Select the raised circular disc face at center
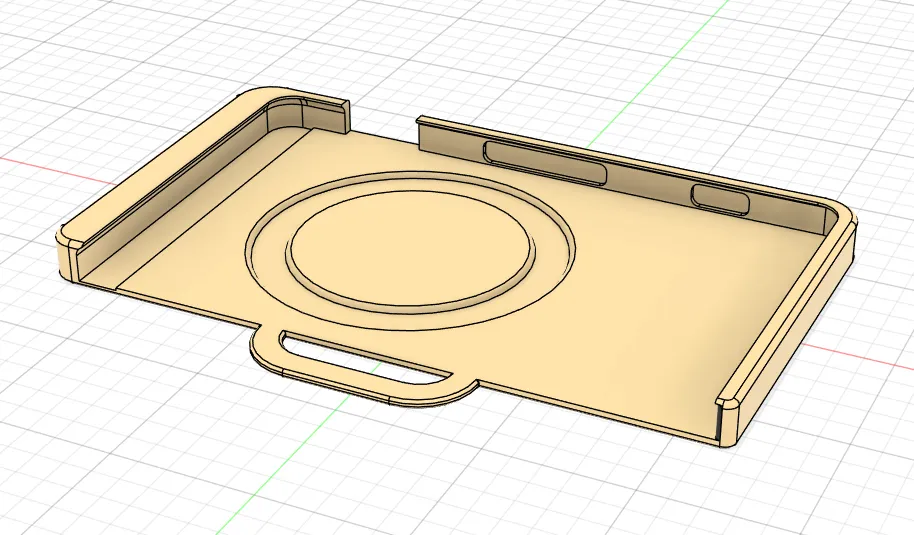 (x=410, y=246)
